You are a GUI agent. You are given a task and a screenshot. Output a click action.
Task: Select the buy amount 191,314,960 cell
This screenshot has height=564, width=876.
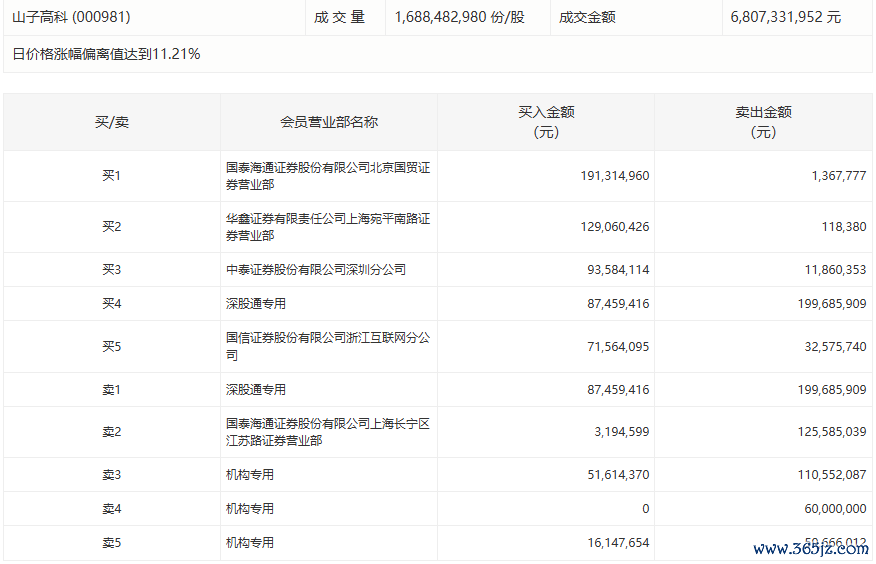tap(614, 176)
